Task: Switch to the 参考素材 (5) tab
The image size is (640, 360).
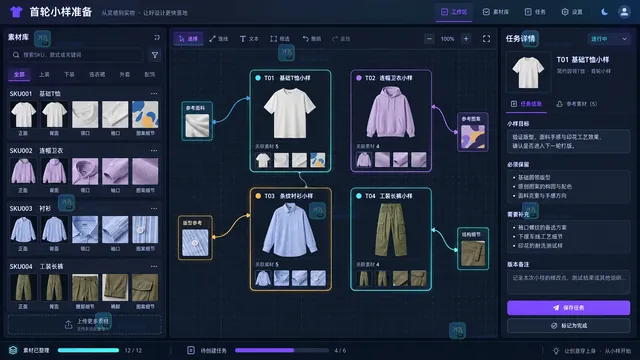Action: coord(576,104)
